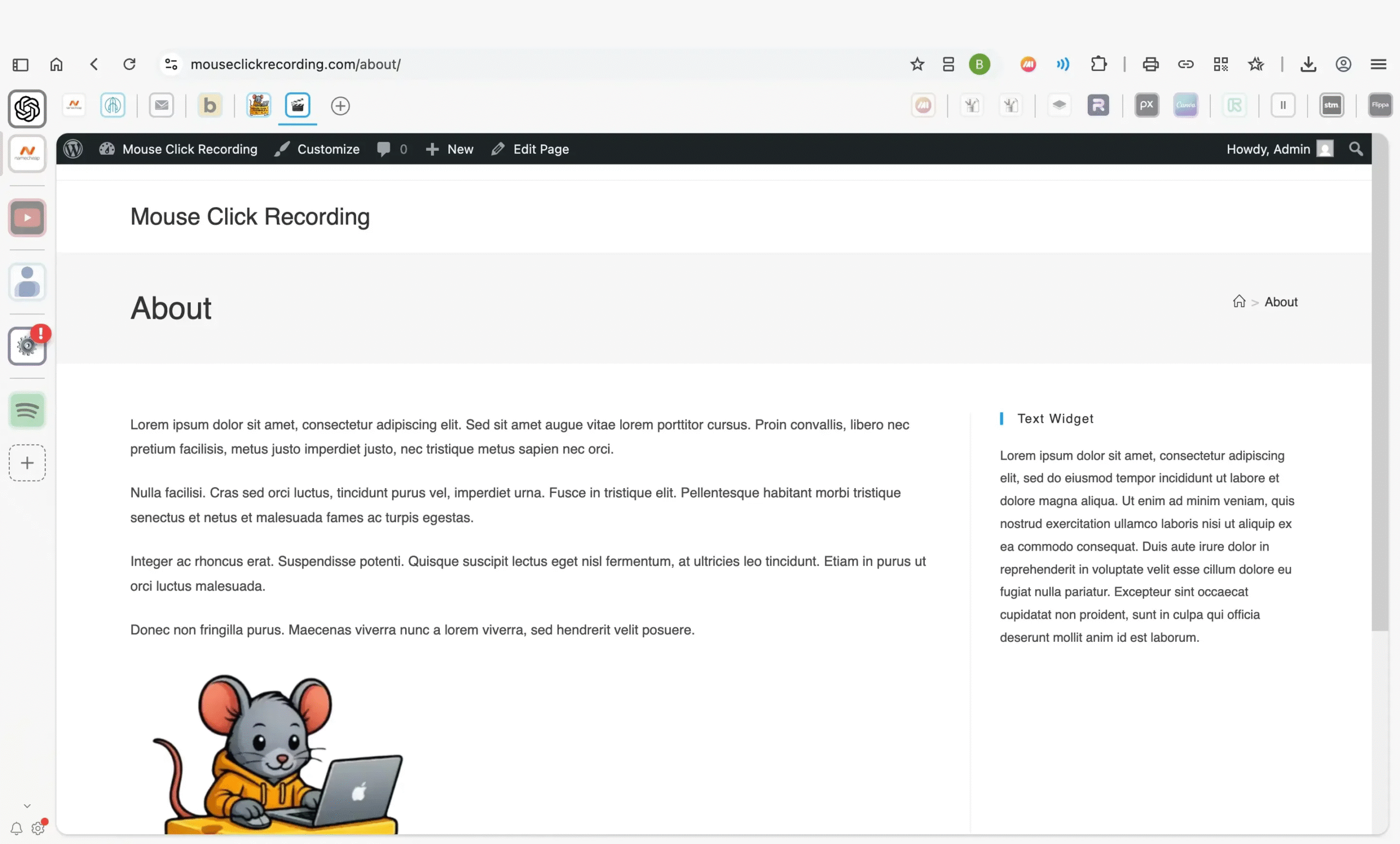1400x844 pixels.
Task: Toggle the sidebar panel visibility button
Action: (20, 64)
